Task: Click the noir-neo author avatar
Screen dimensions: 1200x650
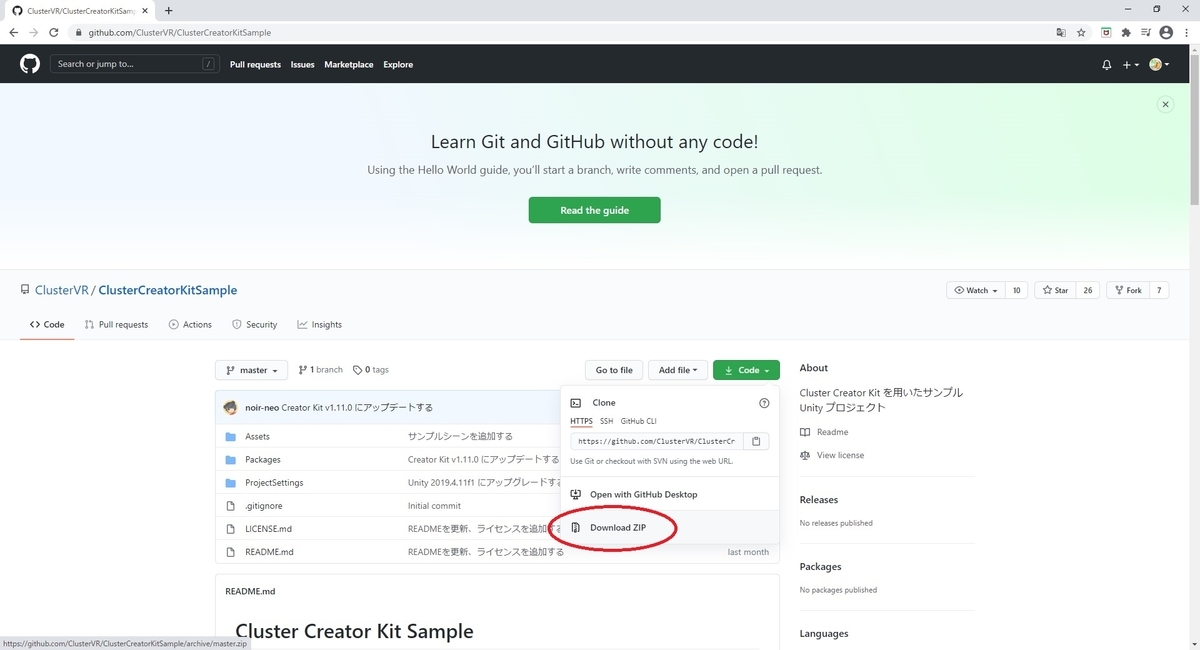Action: (230, 408)
